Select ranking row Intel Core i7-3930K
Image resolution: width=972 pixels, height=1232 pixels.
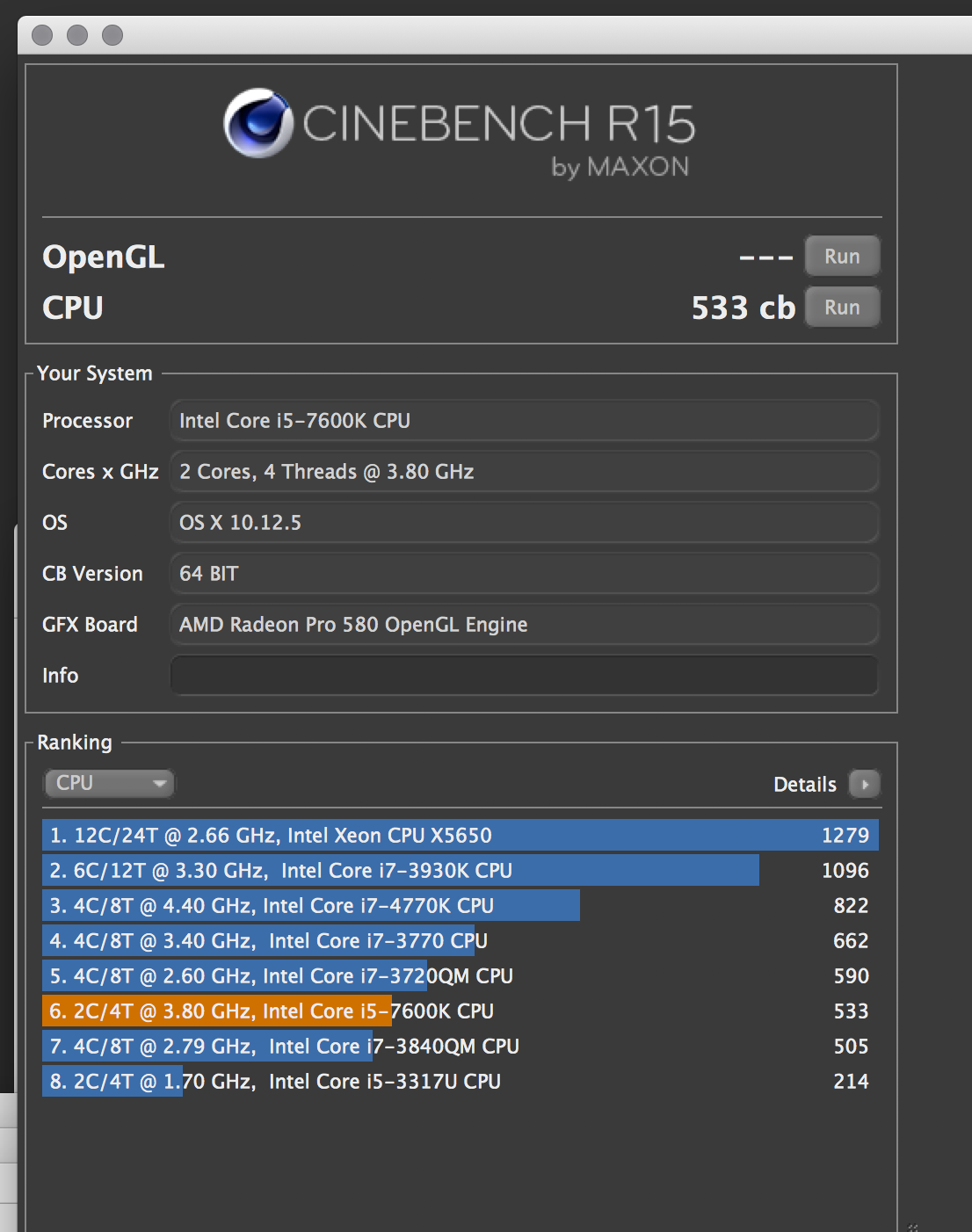[x=461, y=870]
